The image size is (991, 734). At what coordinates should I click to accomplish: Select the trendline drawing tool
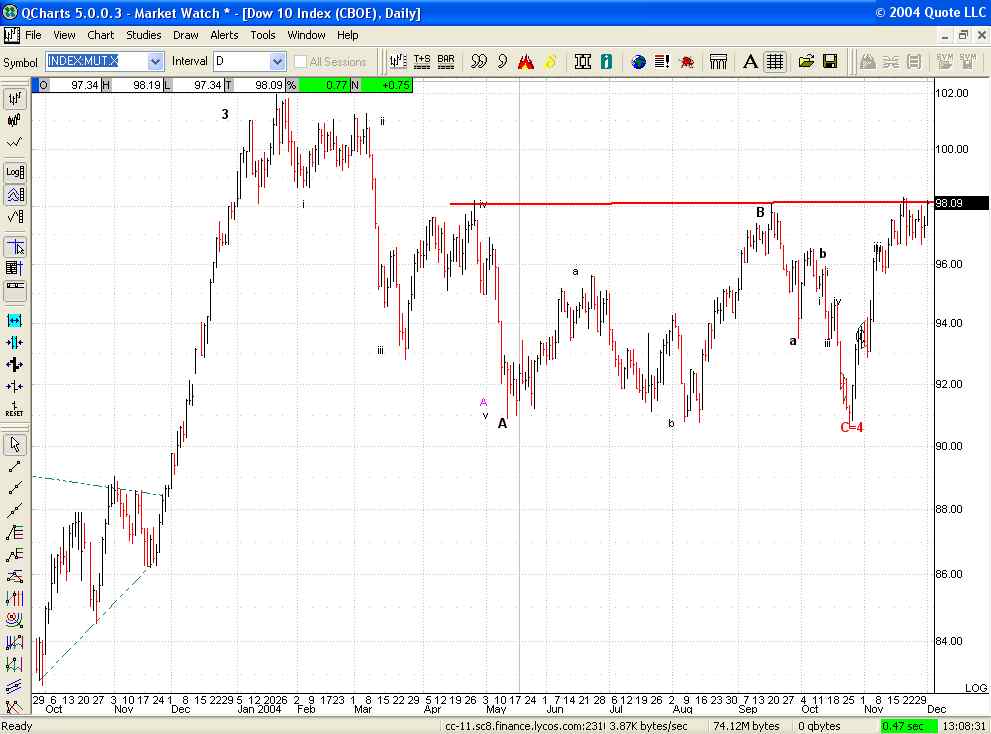coord(14,466)
